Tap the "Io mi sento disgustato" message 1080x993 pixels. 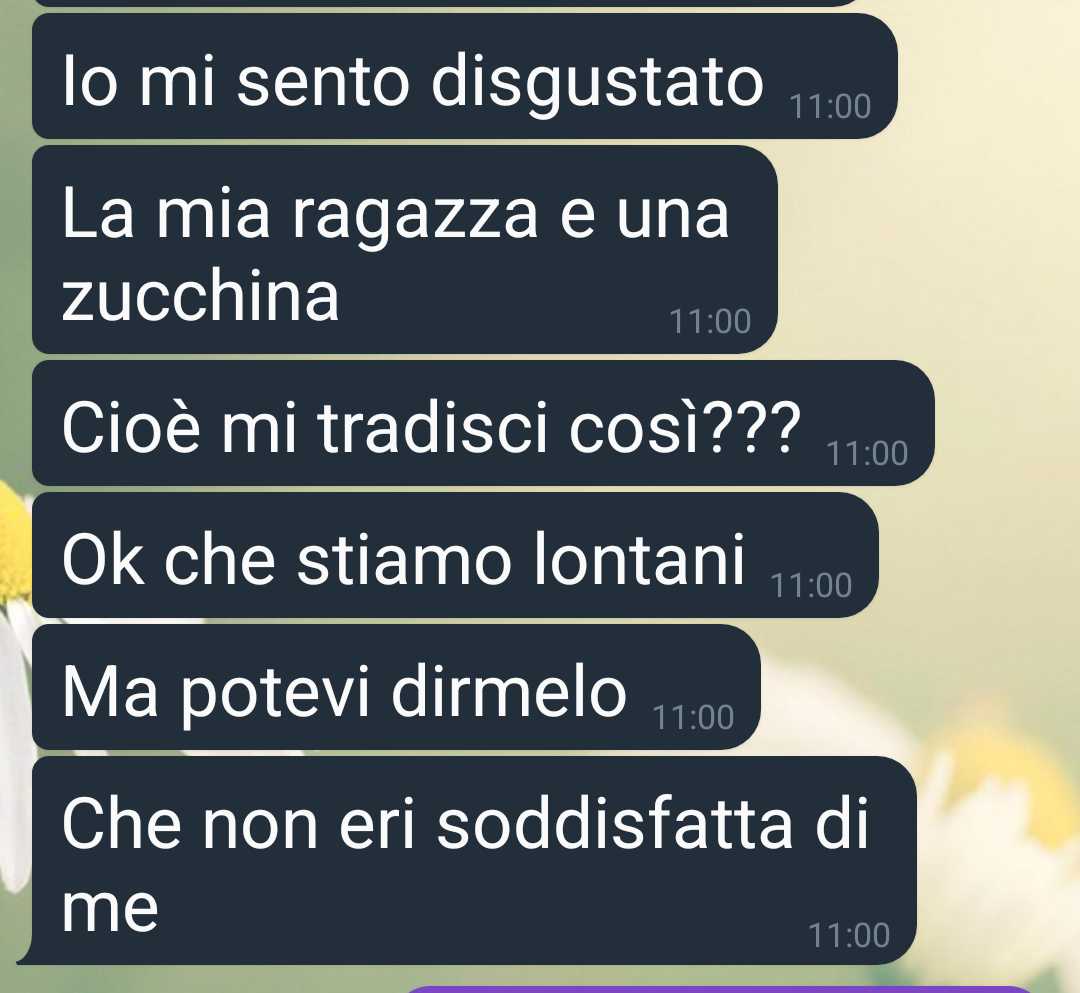(x=465, y=76)
